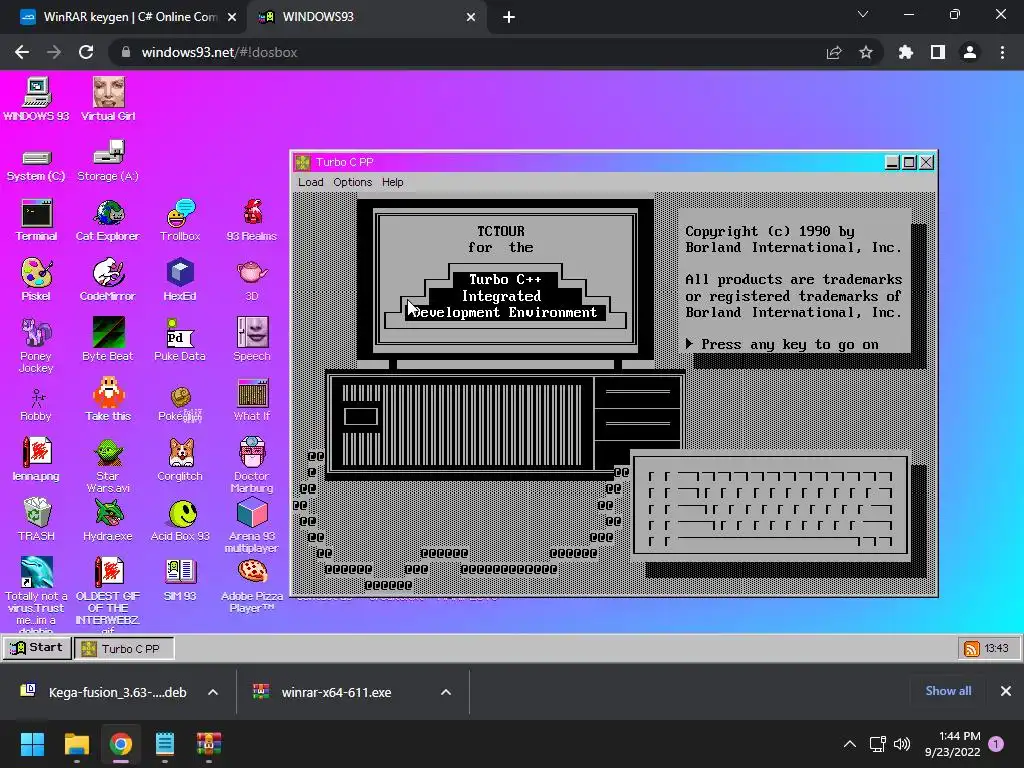Open Chrome three-dot menu
Screen dimensions: 1024x768
[x=1002, y=52]
